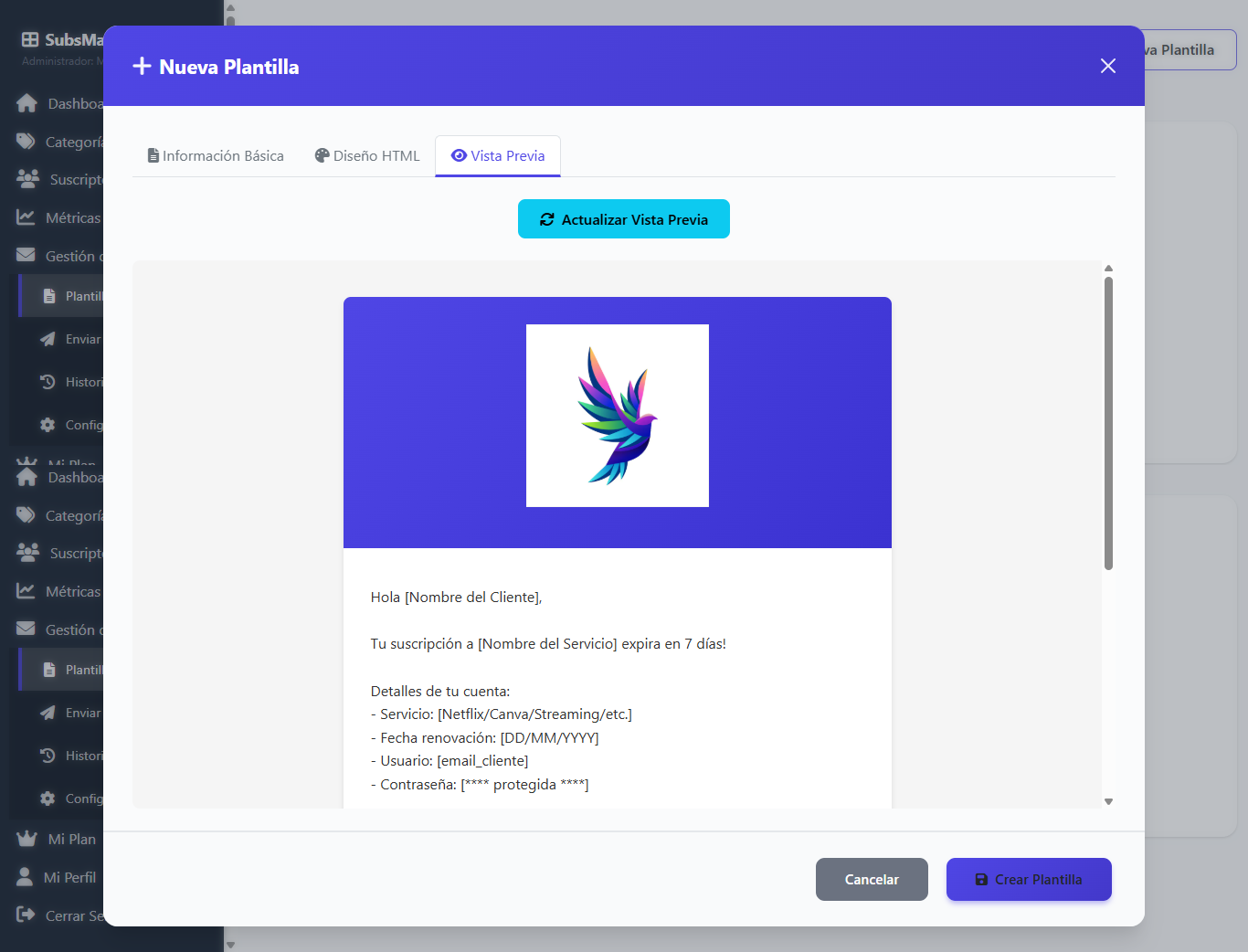Click the plus icon beside Nueva Plantilla title
This screenshot has width=1248, height=952.
point(142,66)
